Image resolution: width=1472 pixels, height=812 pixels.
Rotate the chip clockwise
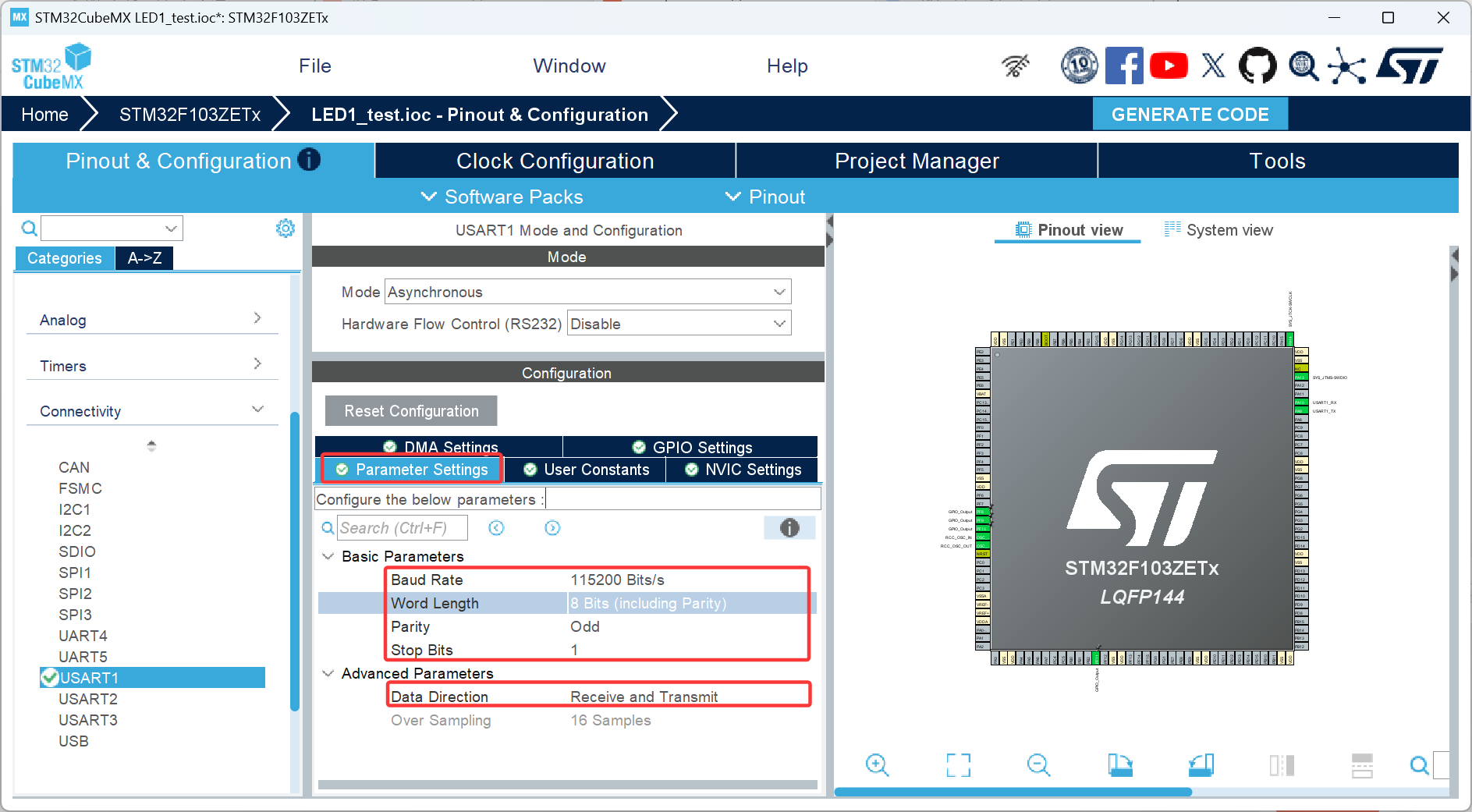click(x=1120, y=765)
